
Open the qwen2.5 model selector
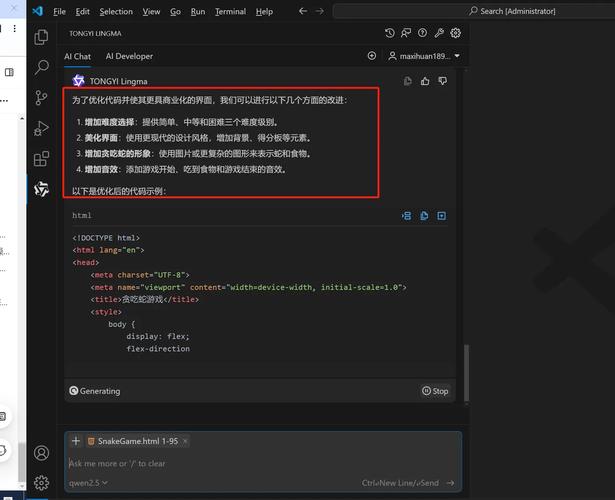tap(88, 483)
